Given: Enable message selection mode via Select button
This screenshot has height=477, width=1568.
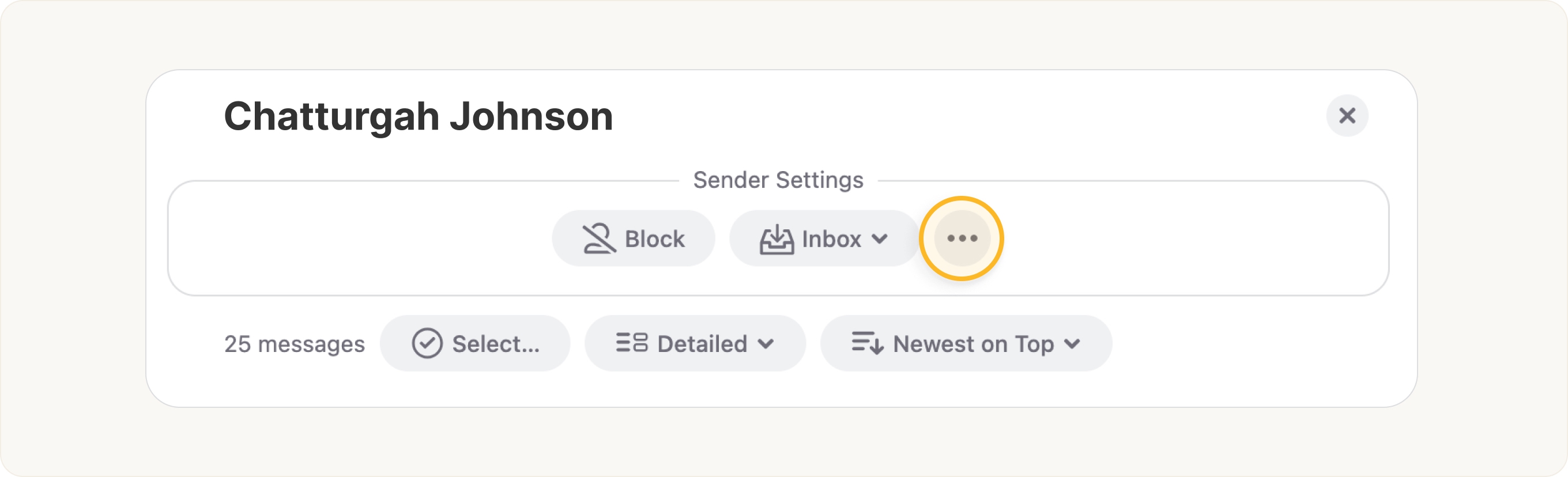Looking at the screenshot, I should pos(475,343).
